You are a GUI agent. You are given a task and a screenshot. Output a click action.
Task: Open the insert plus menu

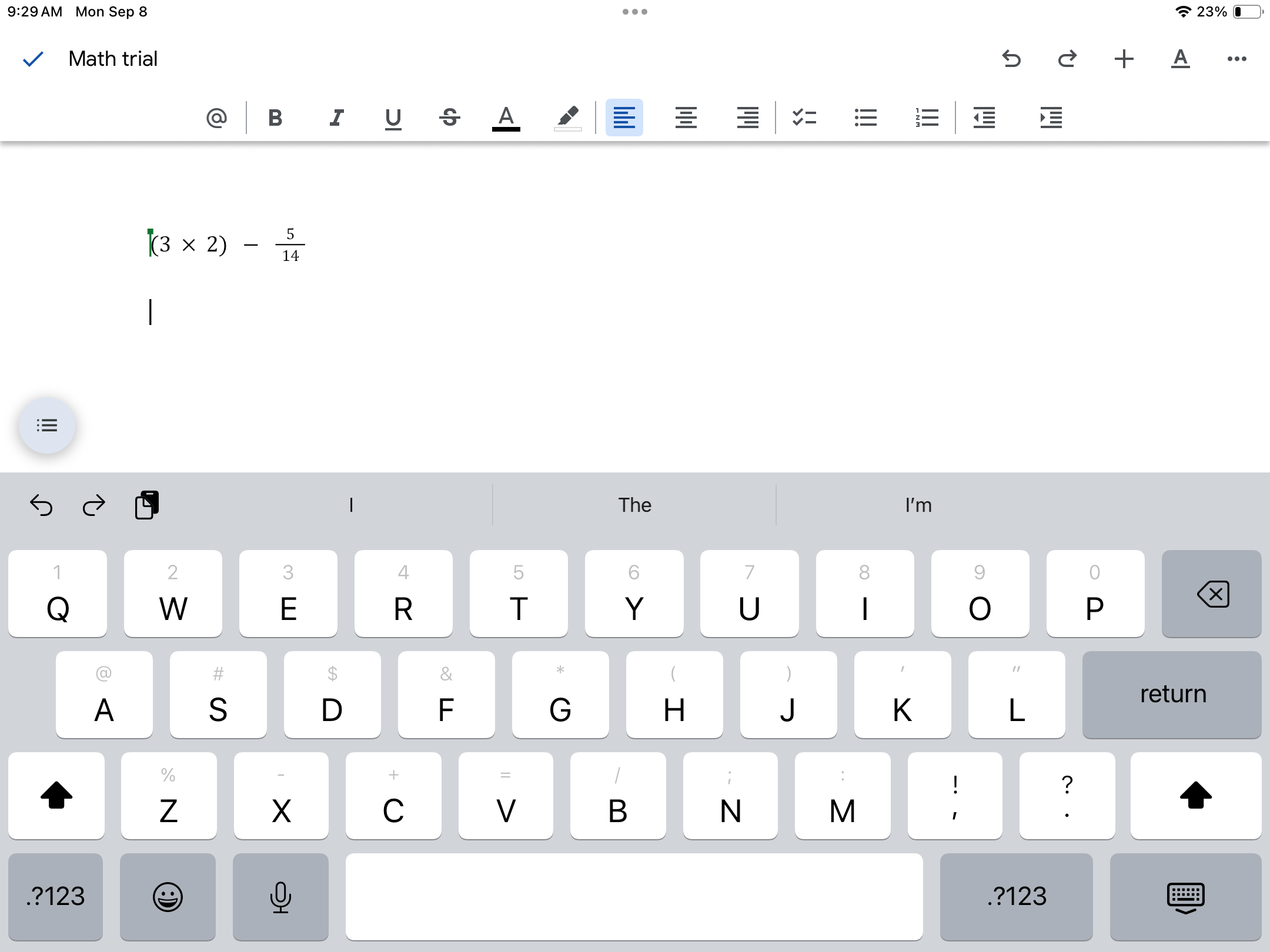[x=1124, y=59]
